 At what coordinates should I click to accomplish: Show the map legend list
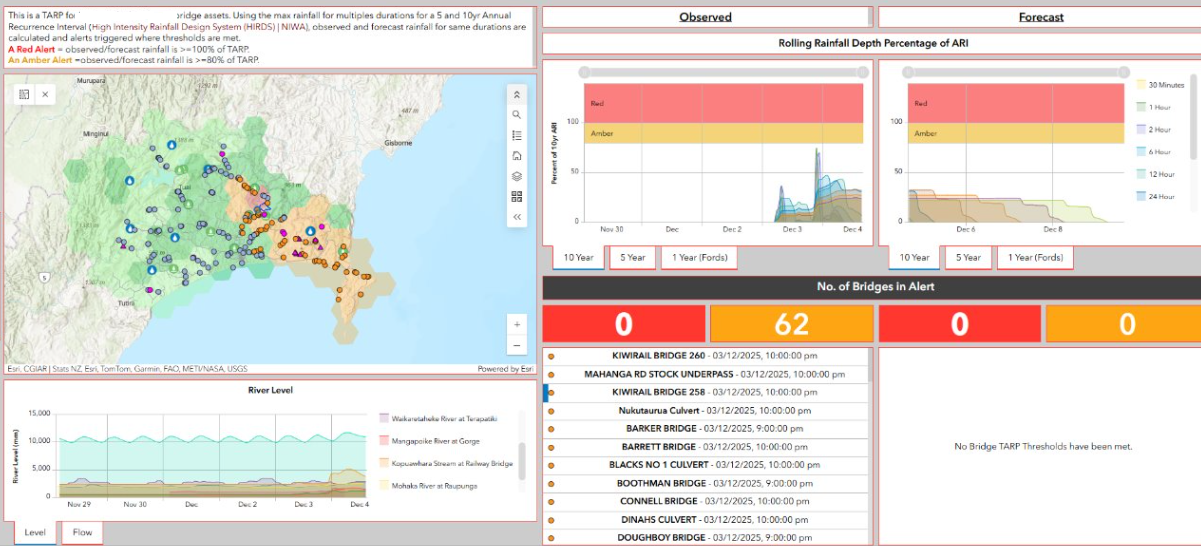coord(517,135)
